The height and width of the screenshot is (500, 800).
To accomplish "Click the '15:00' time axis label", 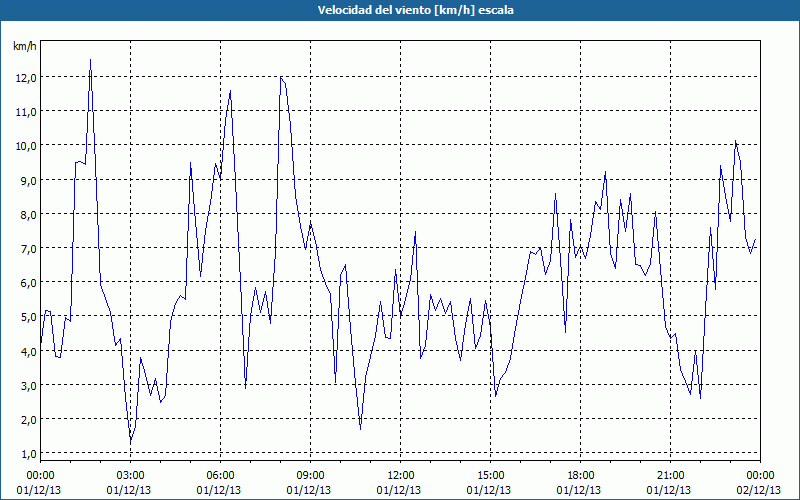I will click(x=490, y=476).
